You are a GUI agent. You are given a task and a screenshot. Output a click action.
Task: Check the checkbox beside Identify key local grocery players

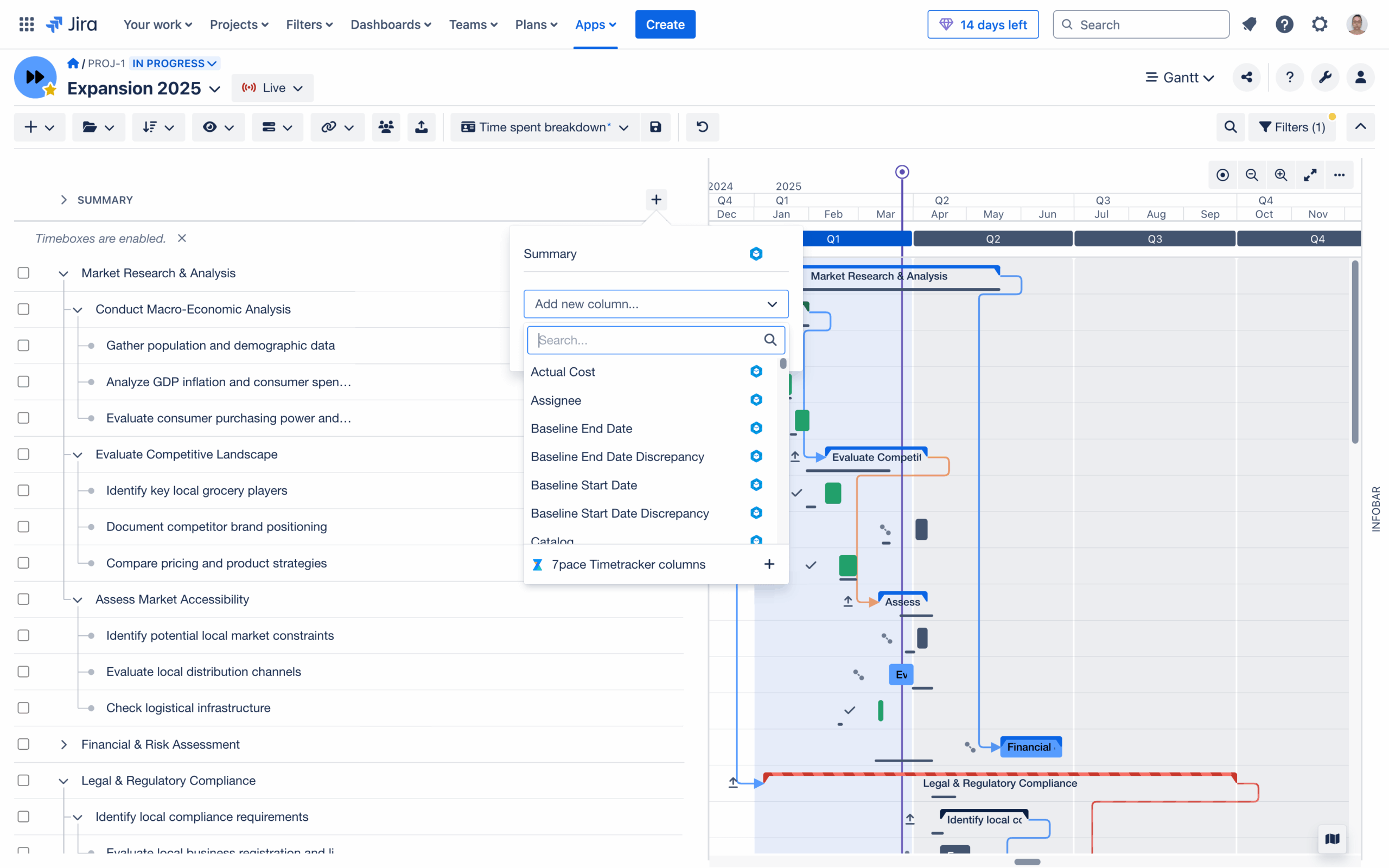coord(23,490)
